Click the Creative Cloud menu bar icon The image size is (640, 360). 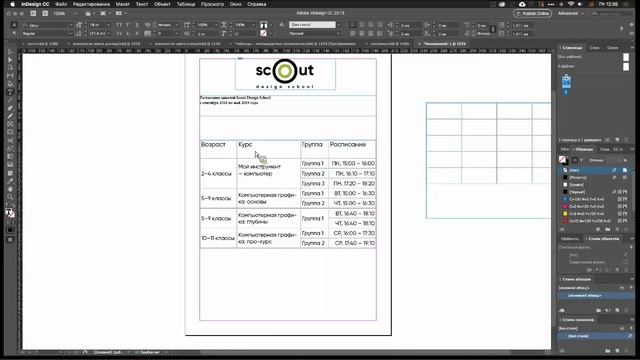point(522,4)
